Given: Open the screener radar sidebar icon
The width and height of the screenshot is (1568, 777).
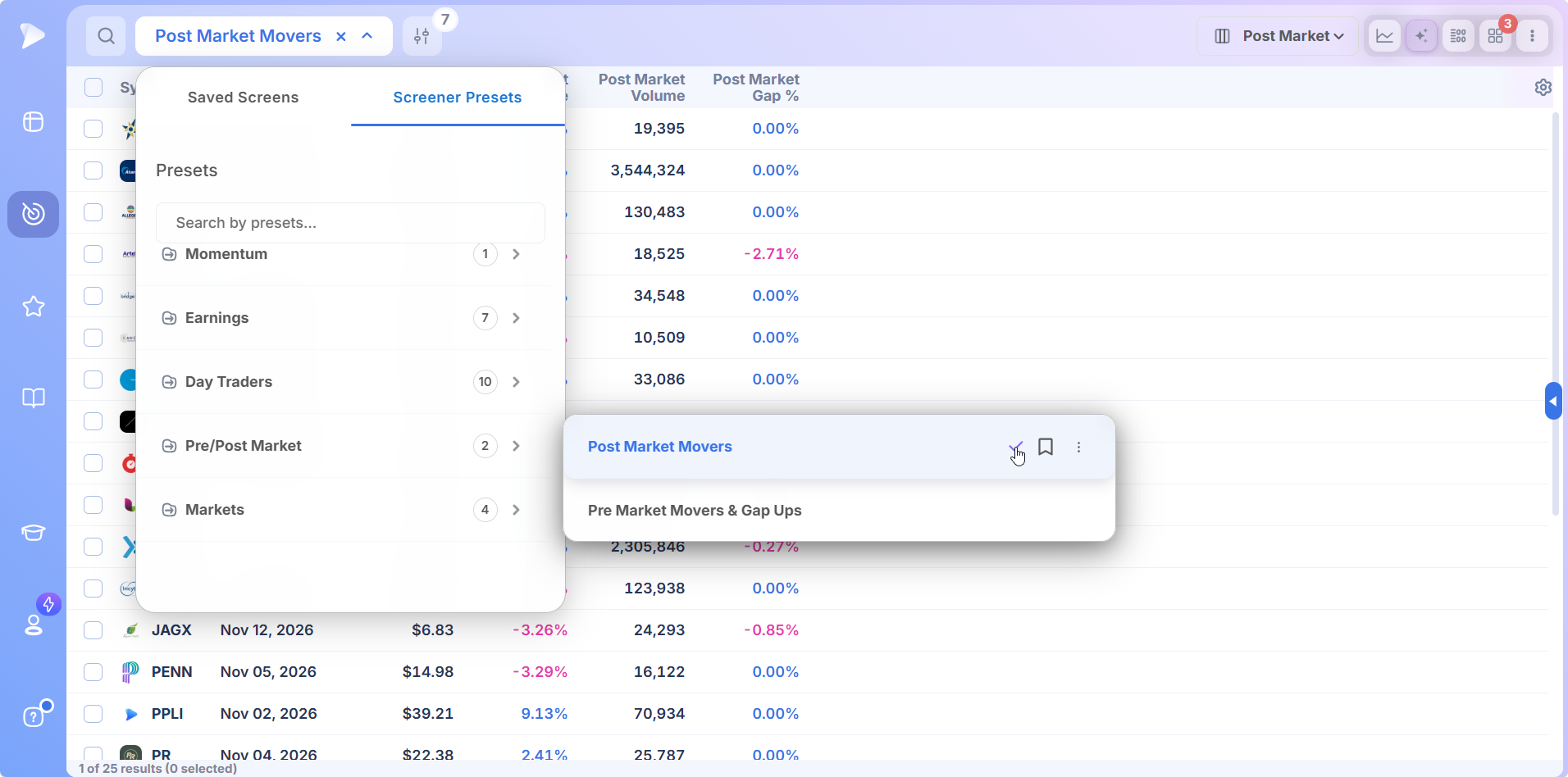Looking at the screenshot, I should (33, 214).
